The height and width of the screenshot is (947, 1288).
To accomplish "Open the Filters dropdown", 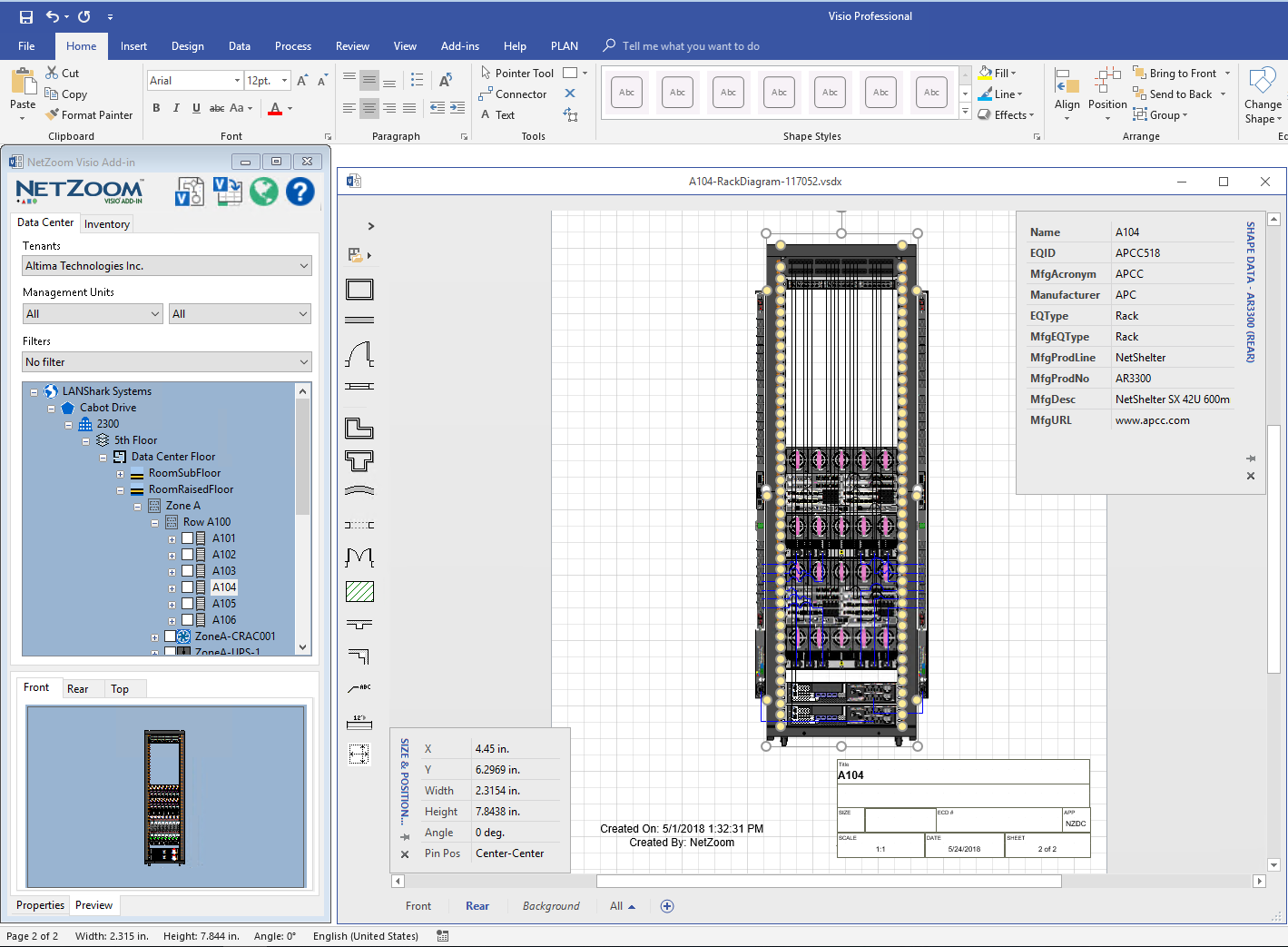I will (167, 362).
